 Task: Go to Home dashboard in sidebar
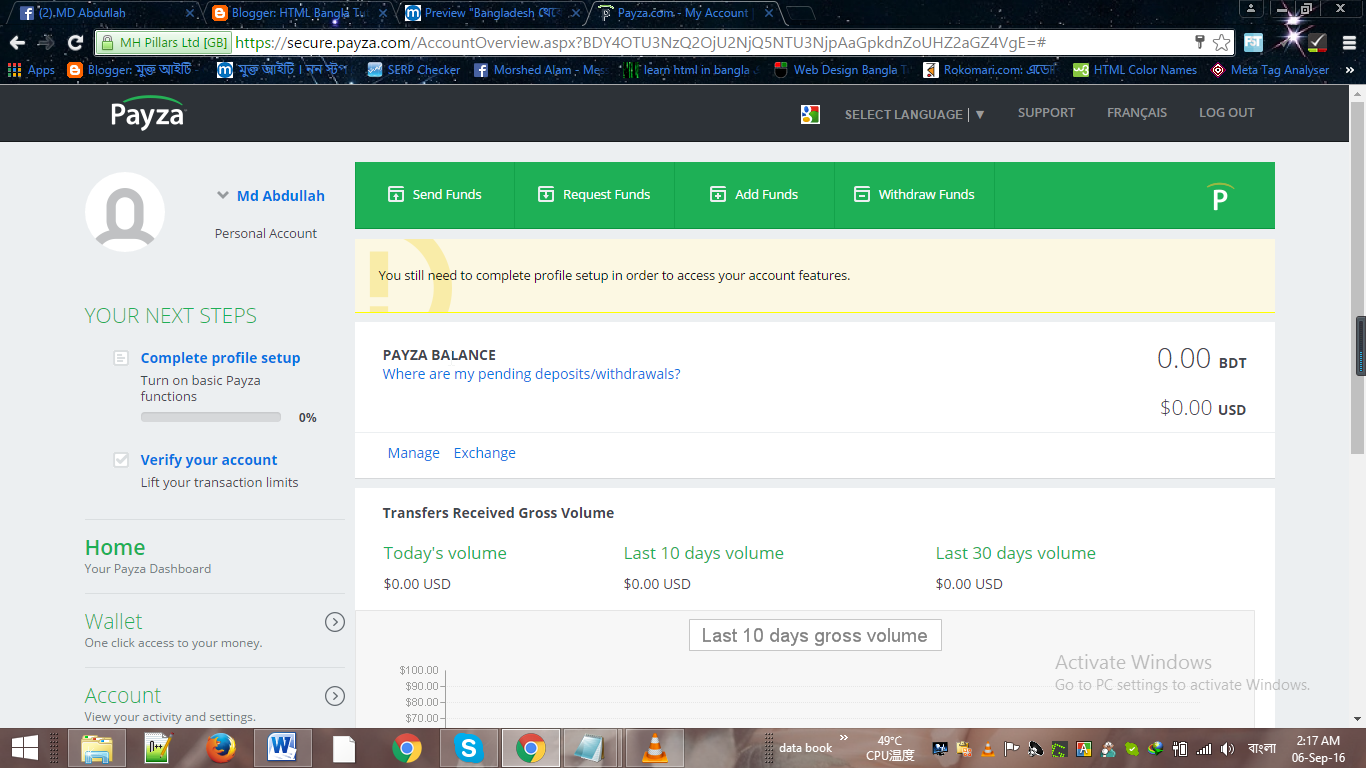(x=115, y=548)
